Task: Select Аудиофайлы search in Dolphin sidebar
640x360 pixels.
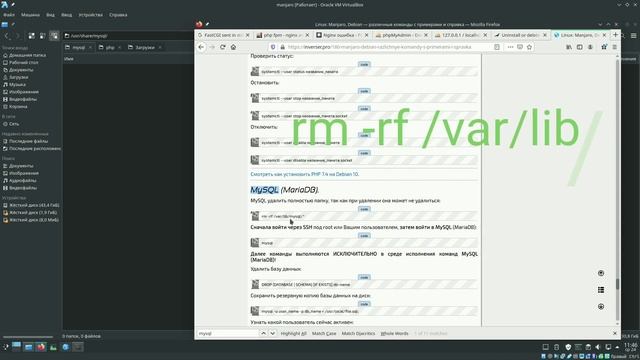Action: pos(23,180)
